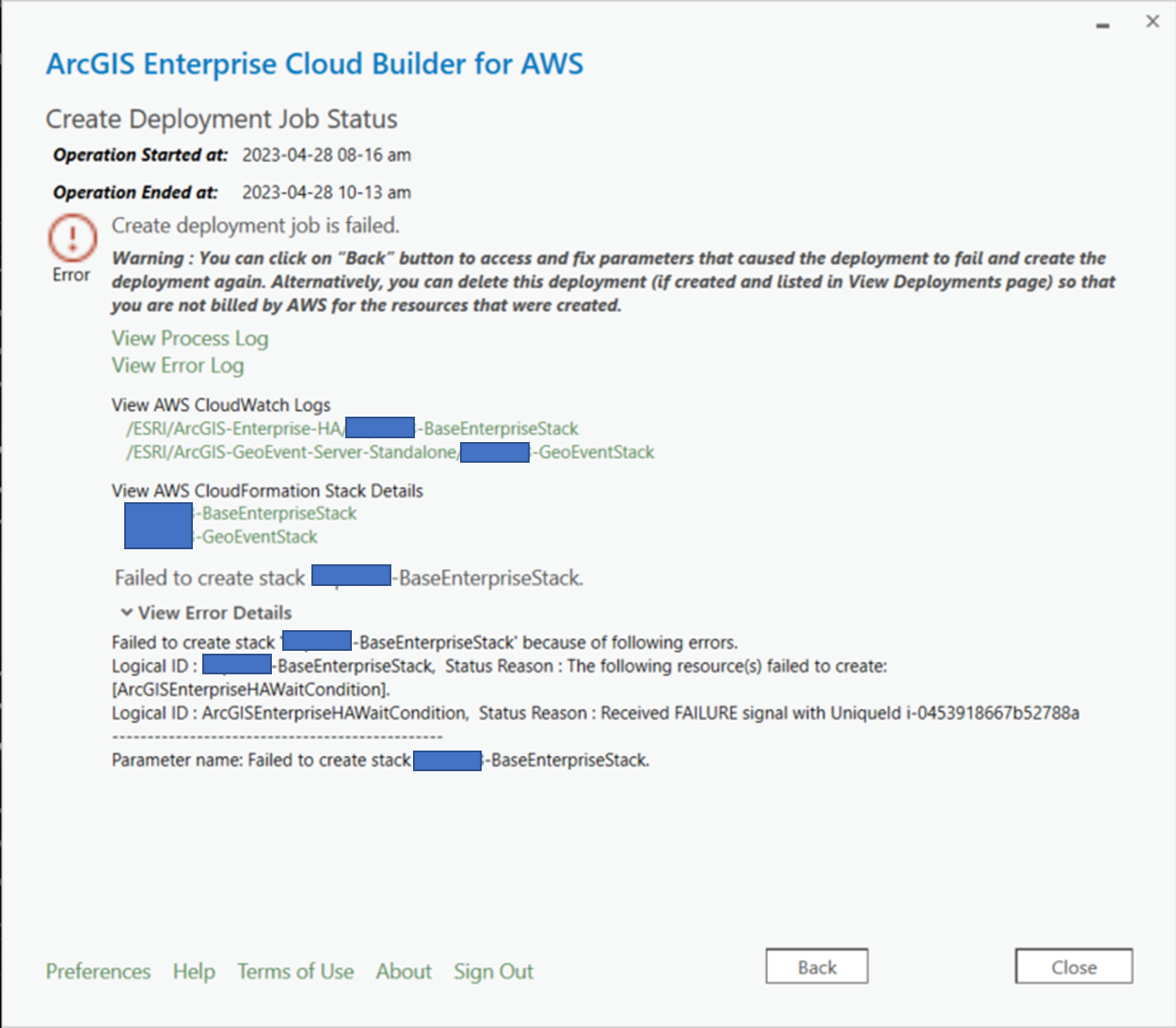Screen dimensions: 1176x1028
Task: Click the ArcGIS Enterprise Cloud Builder heading
Action: (314, 64)
